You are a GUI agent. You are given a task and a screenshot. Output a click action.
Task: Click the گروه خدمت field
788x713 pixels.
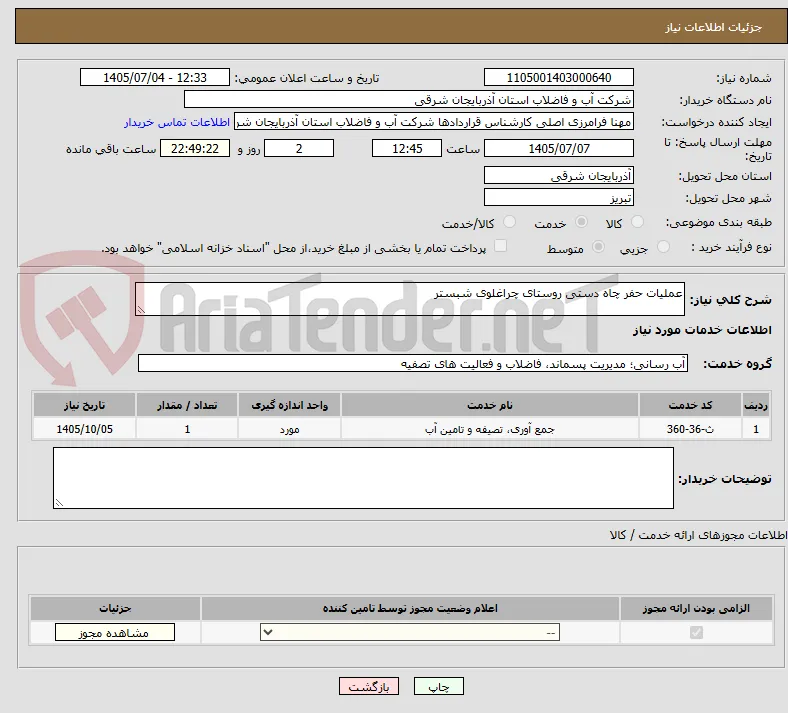(x=413, y=363)
